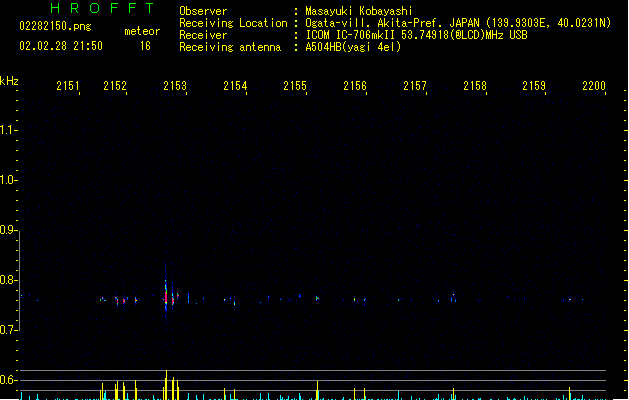Click the observer name Masayuki Kobayashi
Screen dimensions: 629x400
coord(359,11)
